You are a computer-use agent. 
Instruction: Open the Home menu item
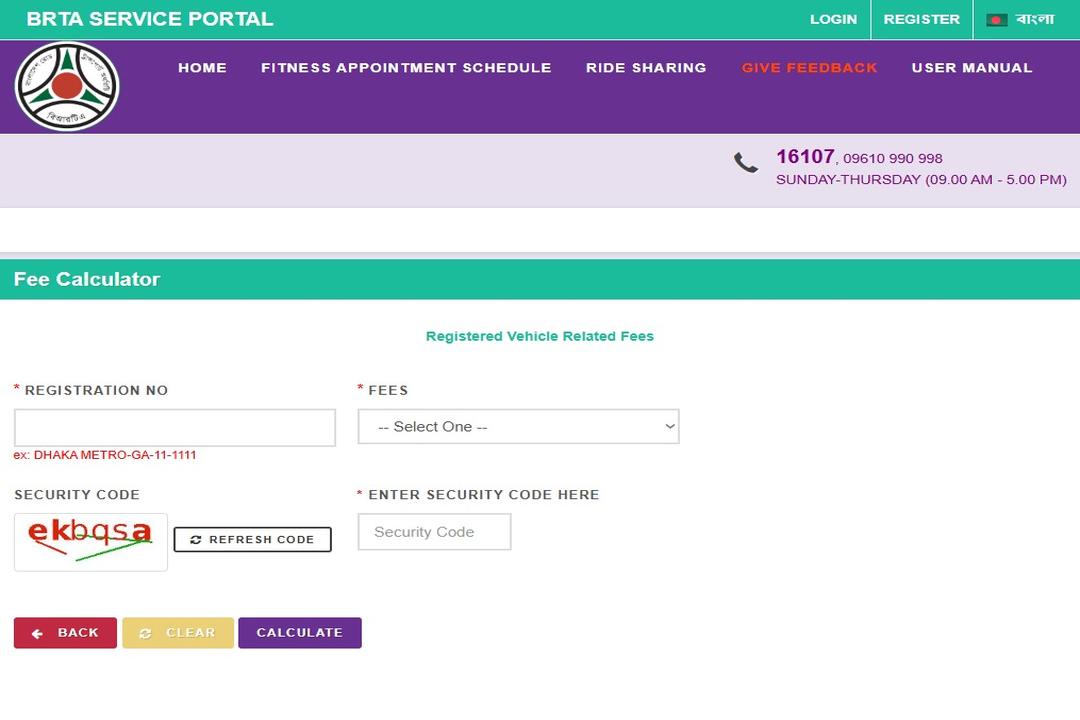click(x=202, y=68)
